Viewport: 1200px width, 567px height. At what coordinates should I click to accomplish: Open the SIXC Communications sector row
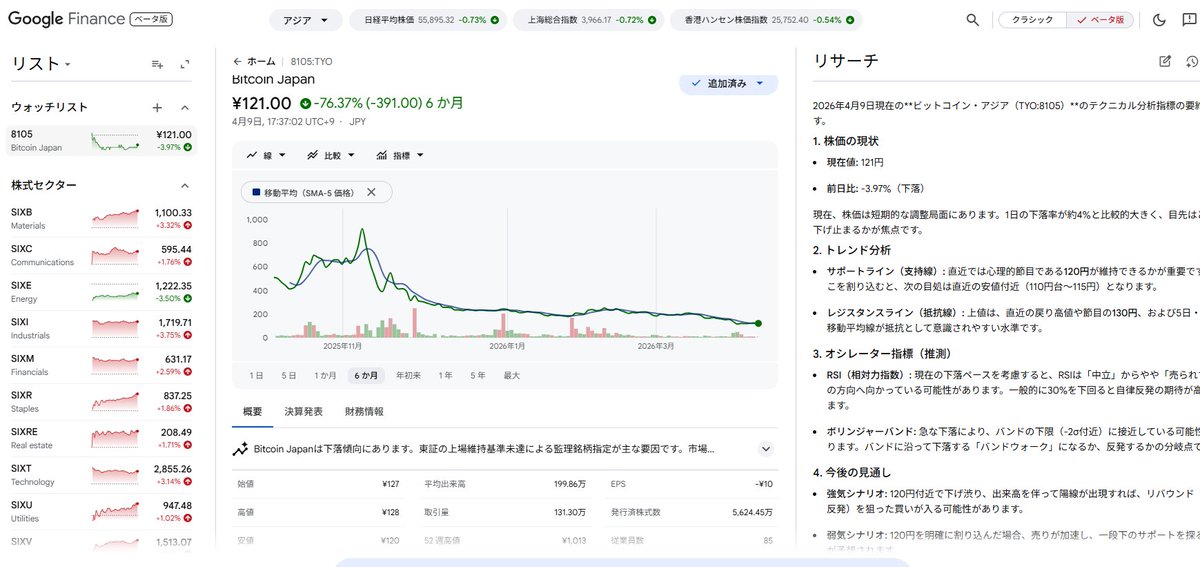click(x=102, y=255)
